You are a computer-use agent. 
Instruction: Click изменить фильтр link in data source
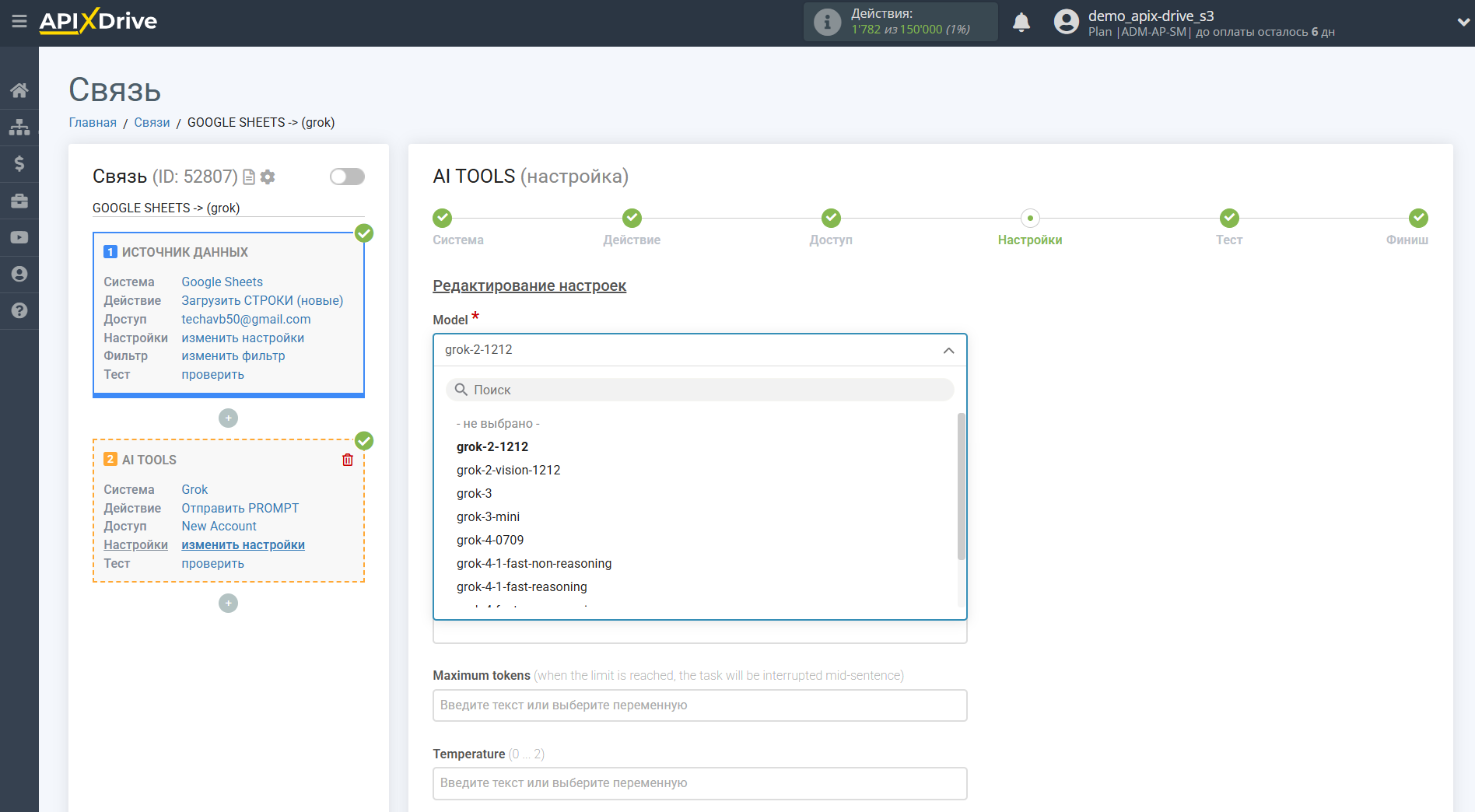[233, 355]
